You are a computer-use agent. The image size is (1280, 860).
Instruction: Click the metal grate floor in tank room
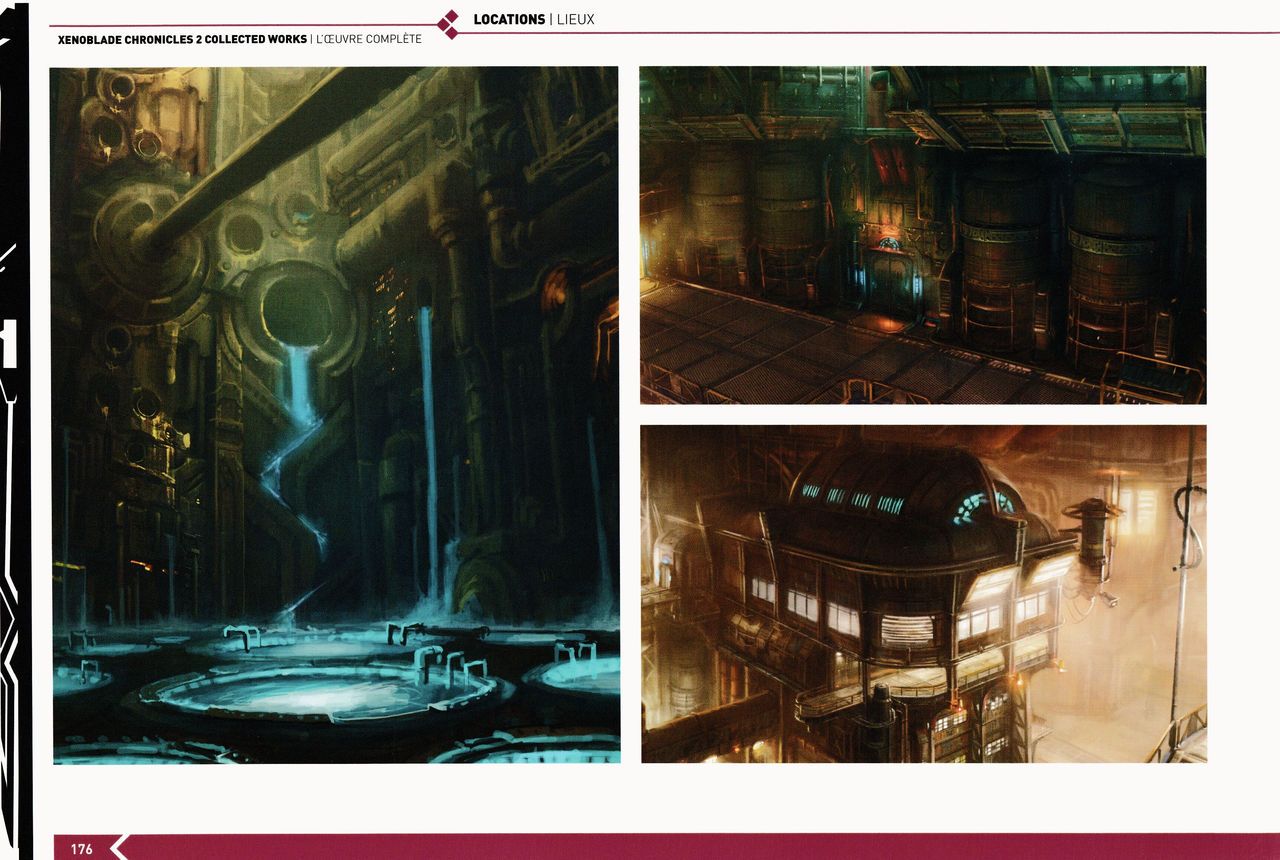tap(800, 350)
